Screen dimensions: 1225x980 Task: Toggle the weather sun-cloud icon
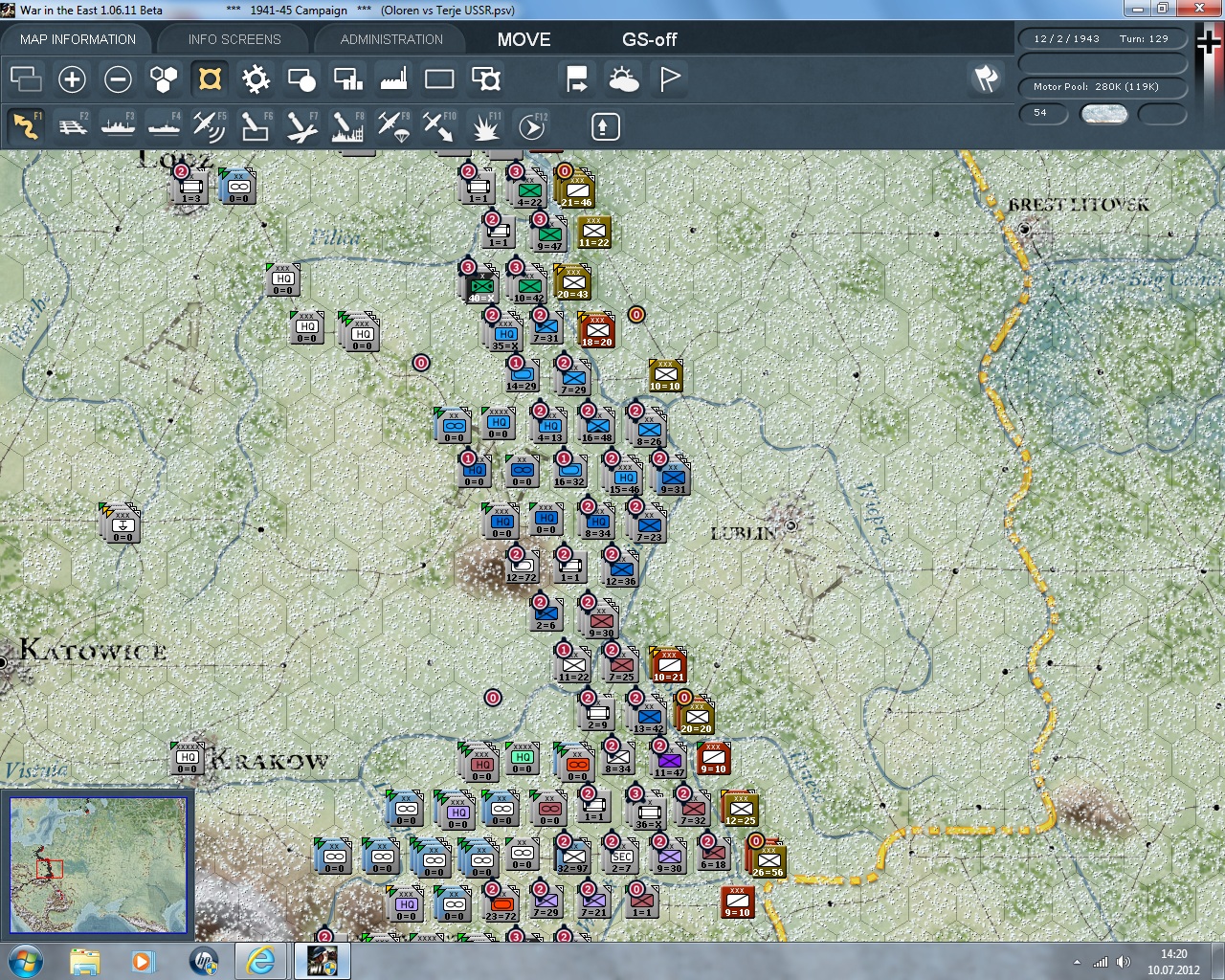point(623,79)
